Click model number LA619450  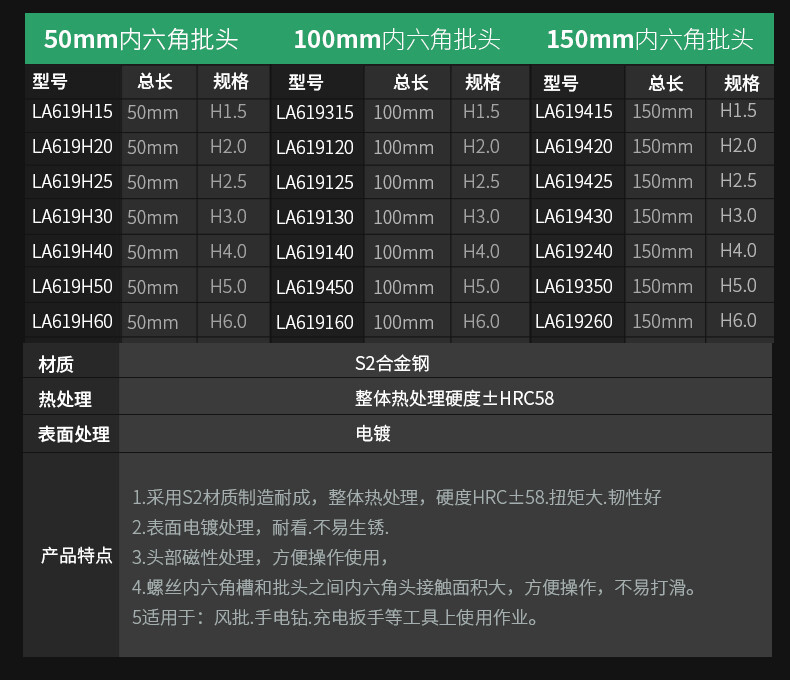point(315,287)
